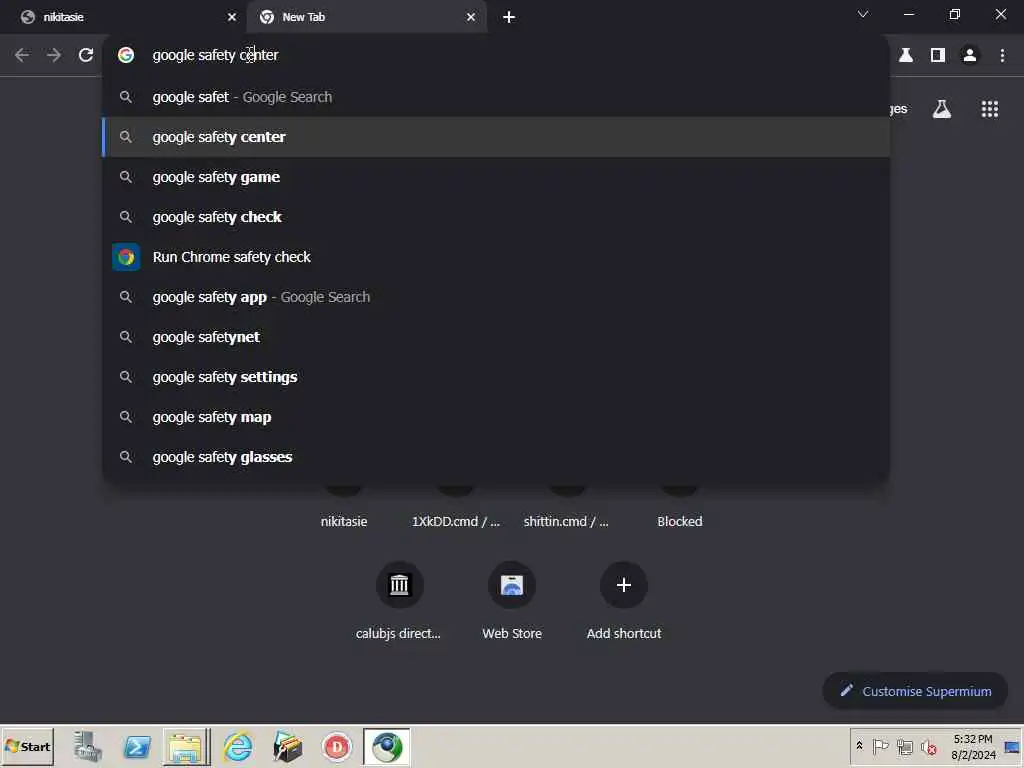The width and height of the screenshot is (1024, 768).
Task: Select suggestion 'google safet - Google Search'
Action: click(x=496, y=97)
